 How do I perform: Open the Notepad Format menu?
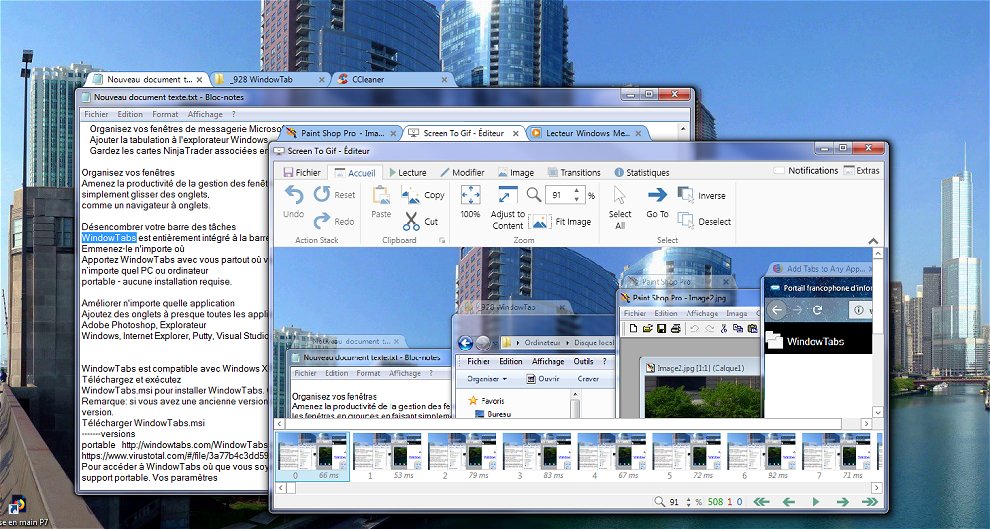[165, 114]
